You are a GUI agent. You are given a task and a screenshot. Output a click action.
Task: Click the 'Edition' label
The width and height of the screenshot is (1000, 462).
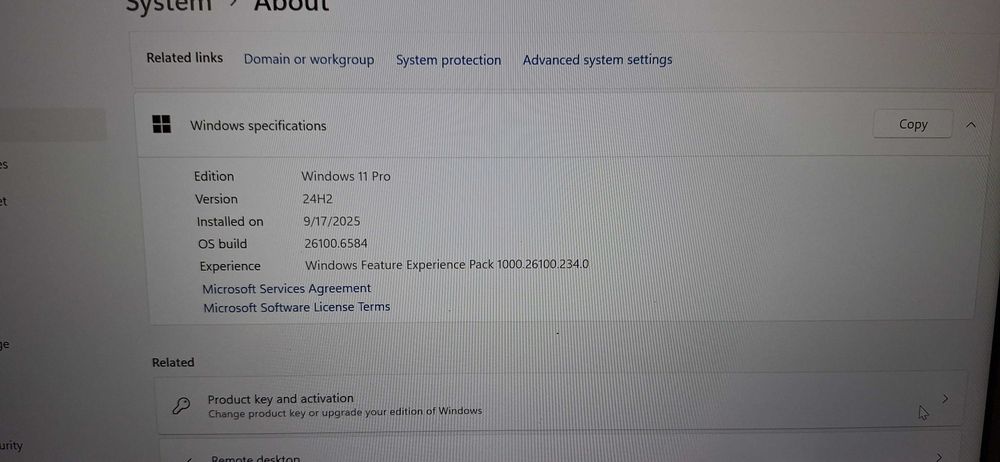point(214,176)
